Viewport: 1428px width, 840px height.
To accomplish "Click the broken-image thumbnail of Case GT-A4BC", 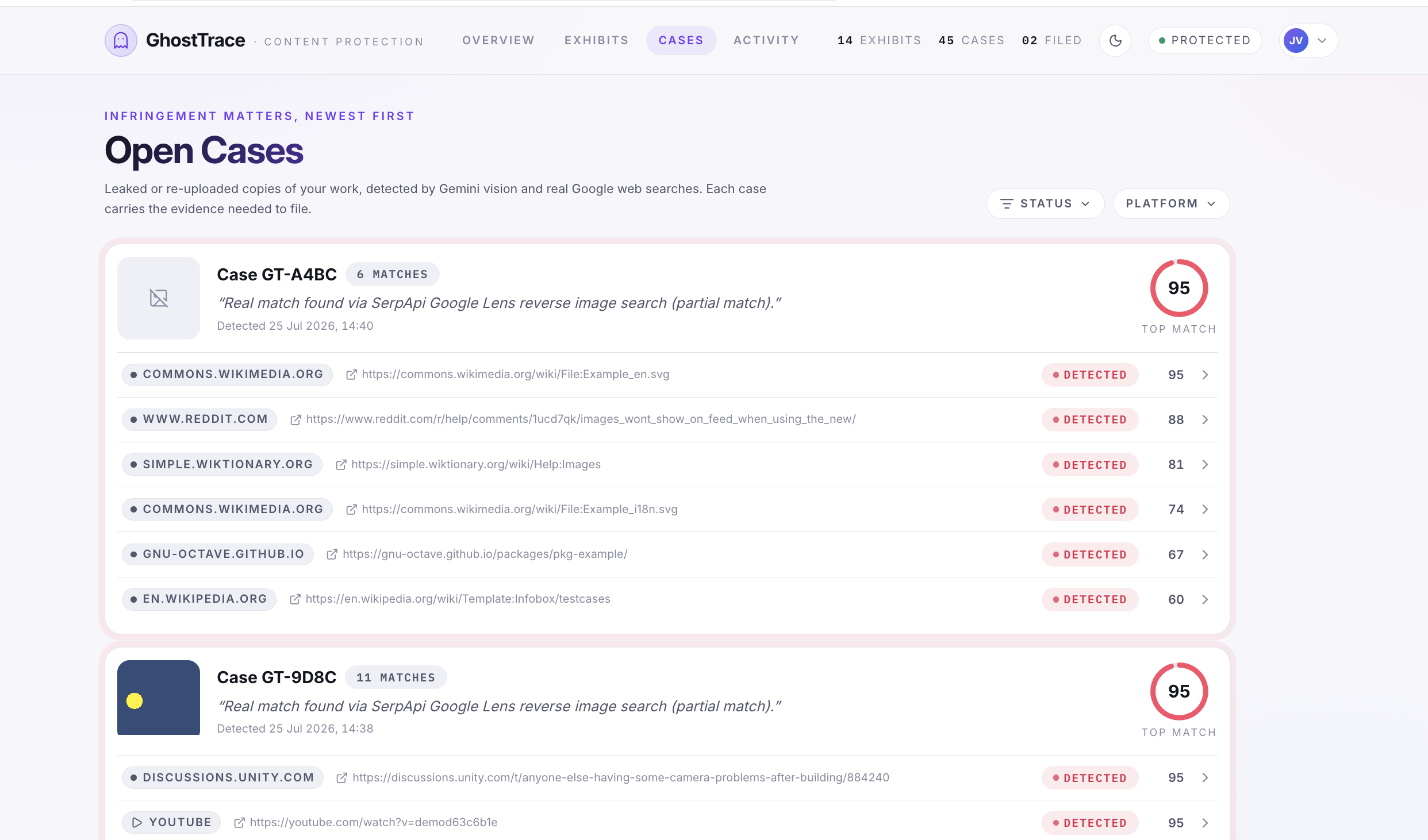I will (x=159, y=298).
